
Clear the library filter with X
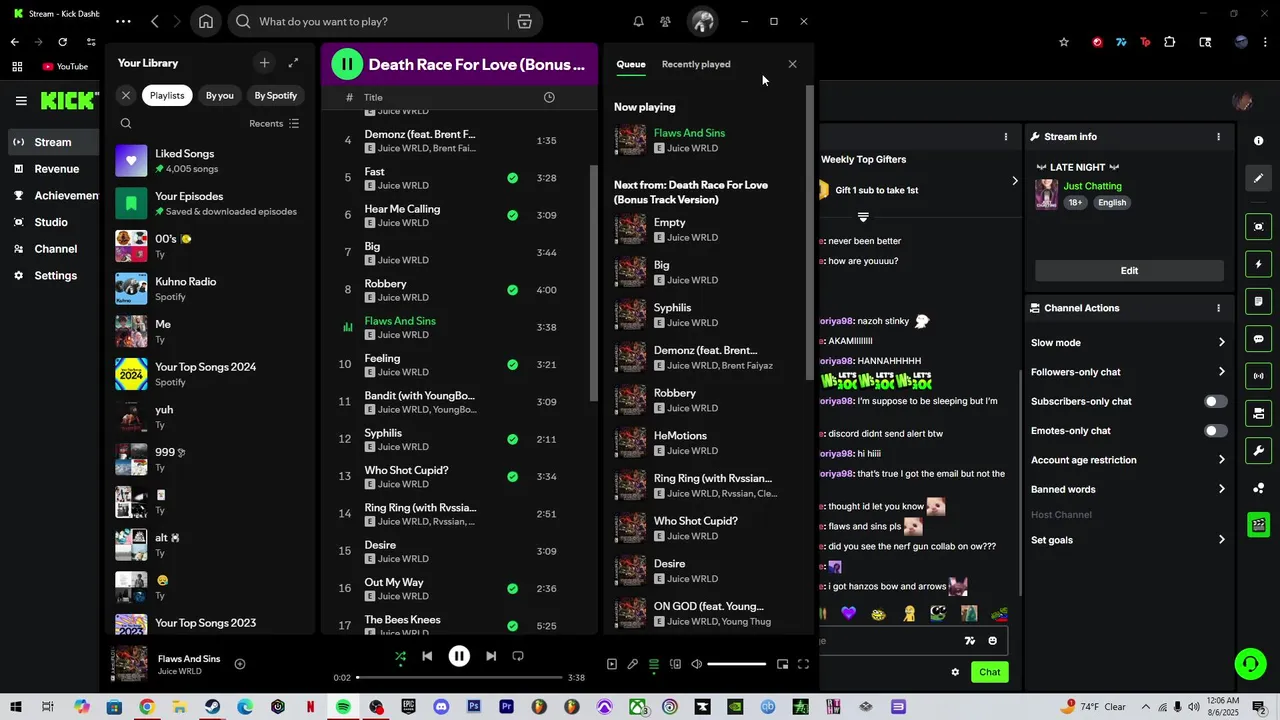click(x=126, y=96)
